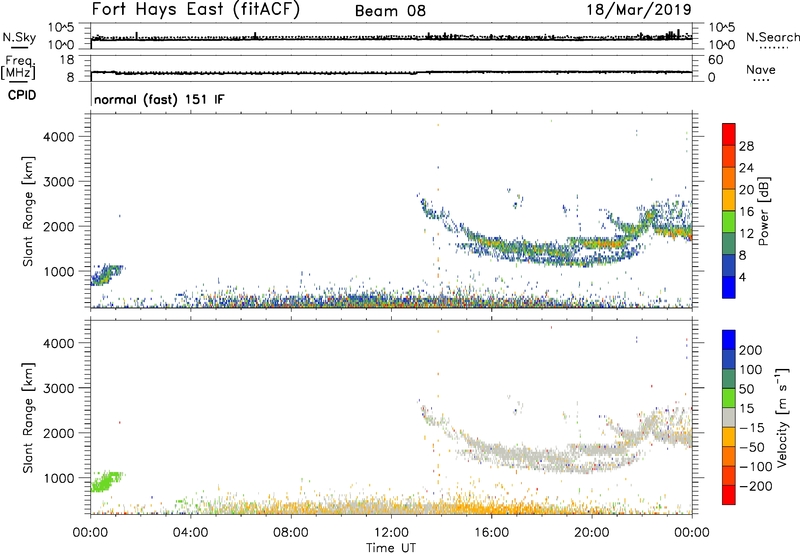The image size is (800, 554).
Task: Select the dark blue Power colorbar segment
Action: coord(728,289)
